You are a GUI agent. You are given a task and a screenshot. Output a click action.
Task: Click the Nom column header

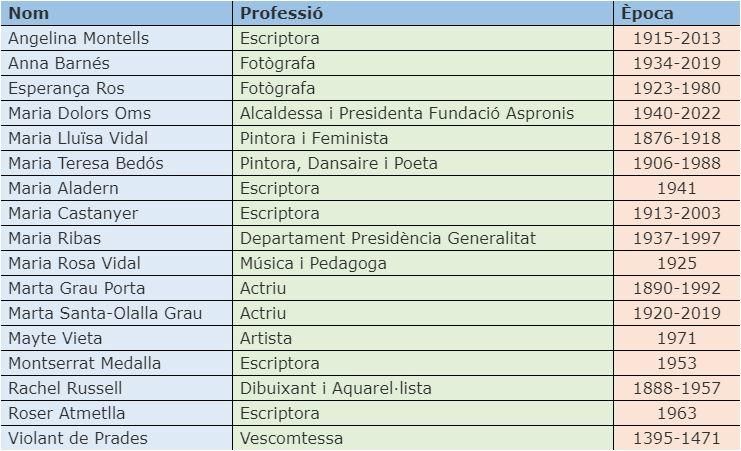click(116, 13)
